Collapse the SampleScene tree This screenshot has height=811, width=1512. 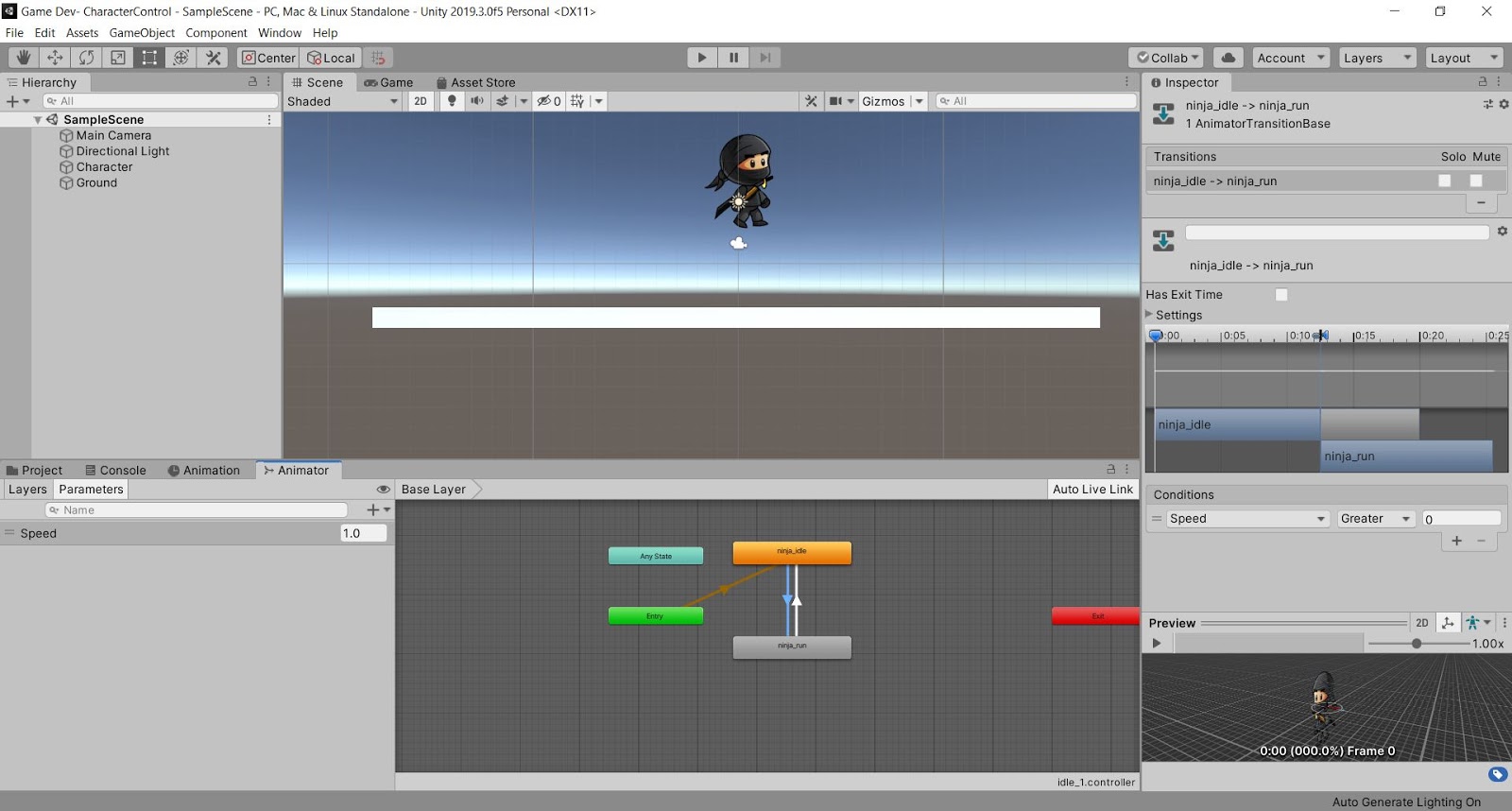pos(38,120)
